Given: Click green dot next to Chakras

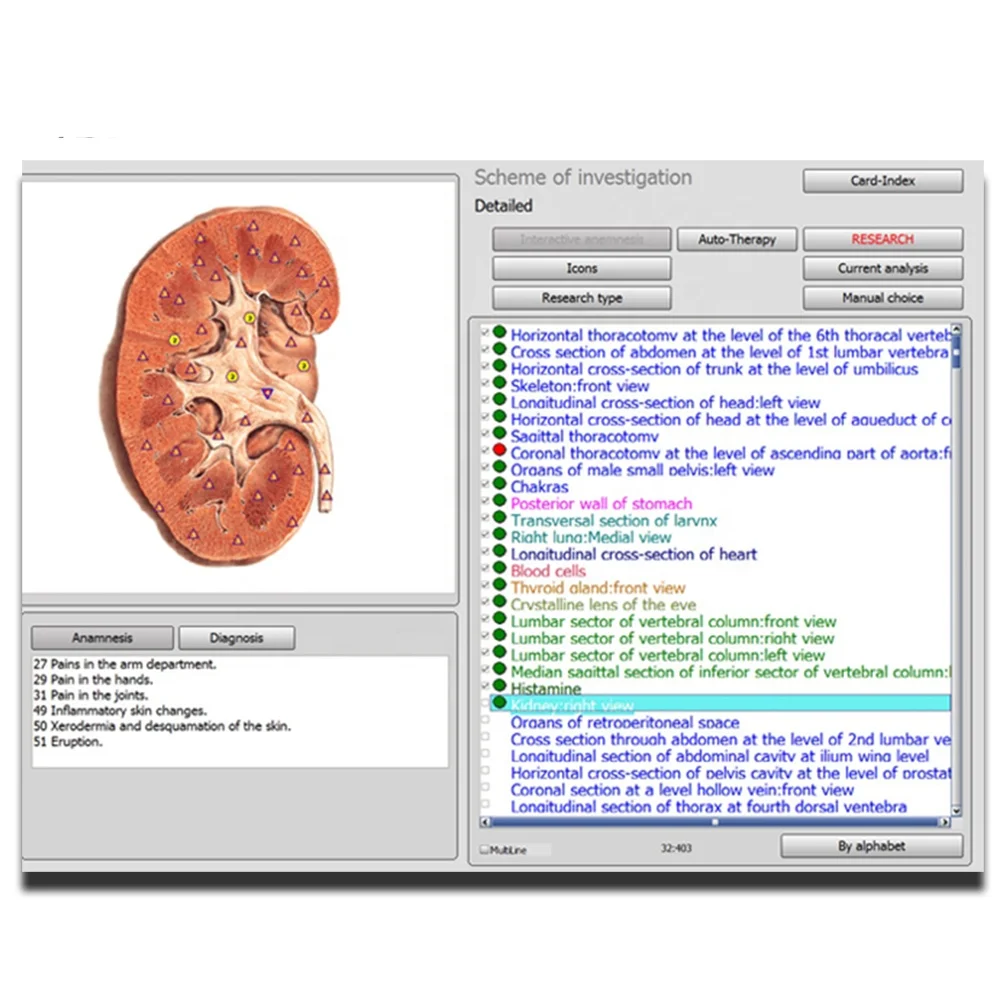Looking at the screenshot, I should 499,484.
